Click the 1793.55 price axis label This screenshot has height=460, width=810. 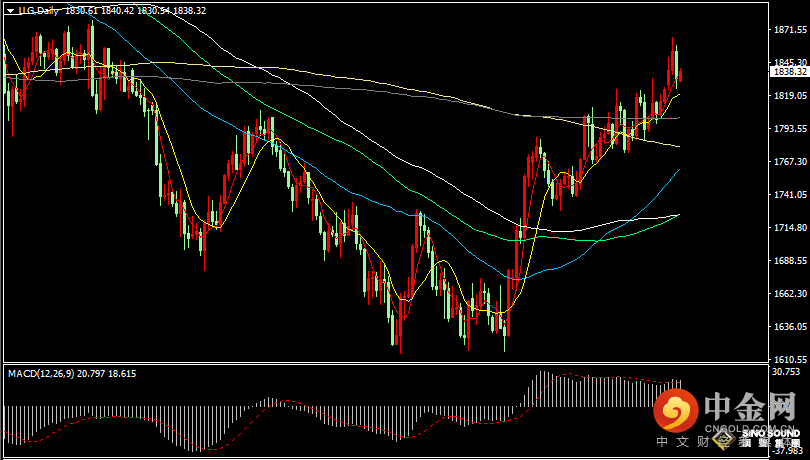point(789,129)
